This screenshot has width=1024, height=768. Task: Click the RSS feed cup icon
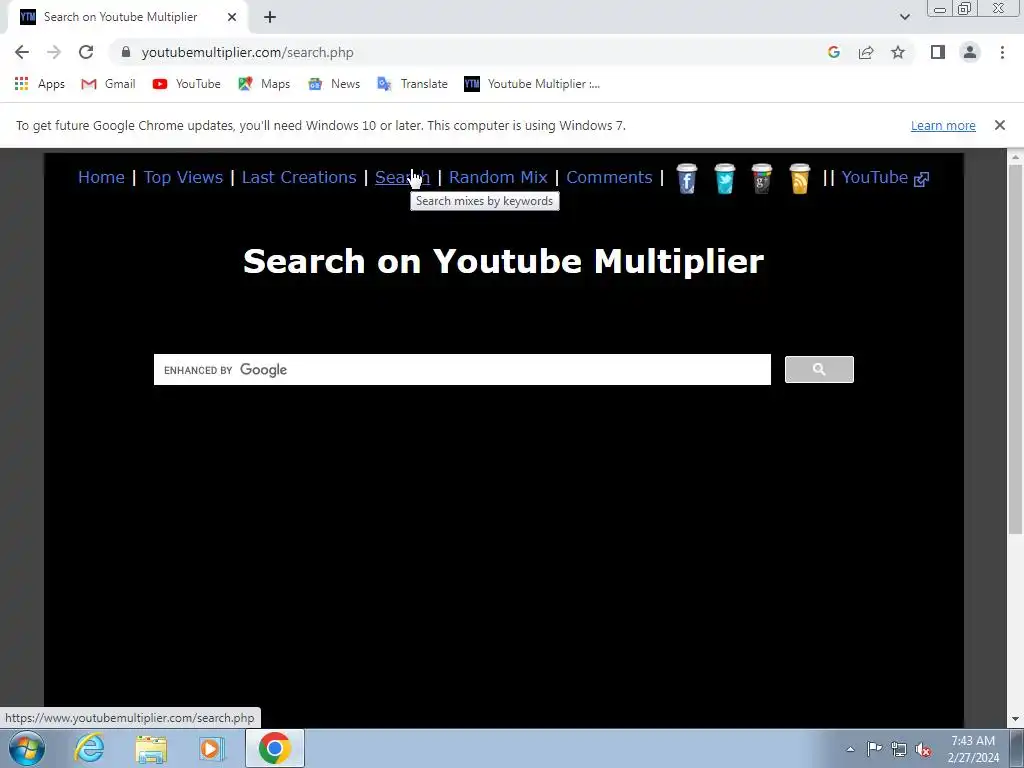pos(799,178)
